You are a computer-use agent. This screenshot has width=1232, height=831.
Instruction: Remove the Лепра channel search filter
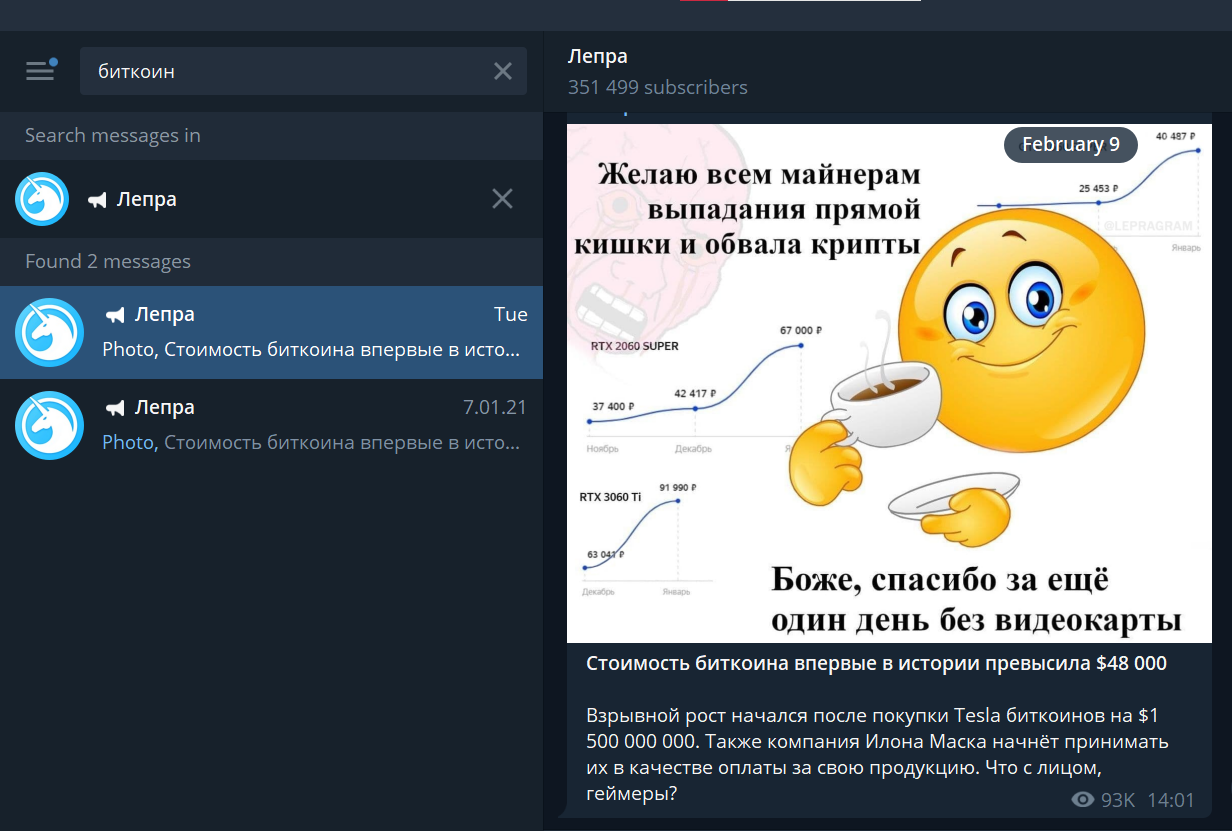tap(502, 198)
